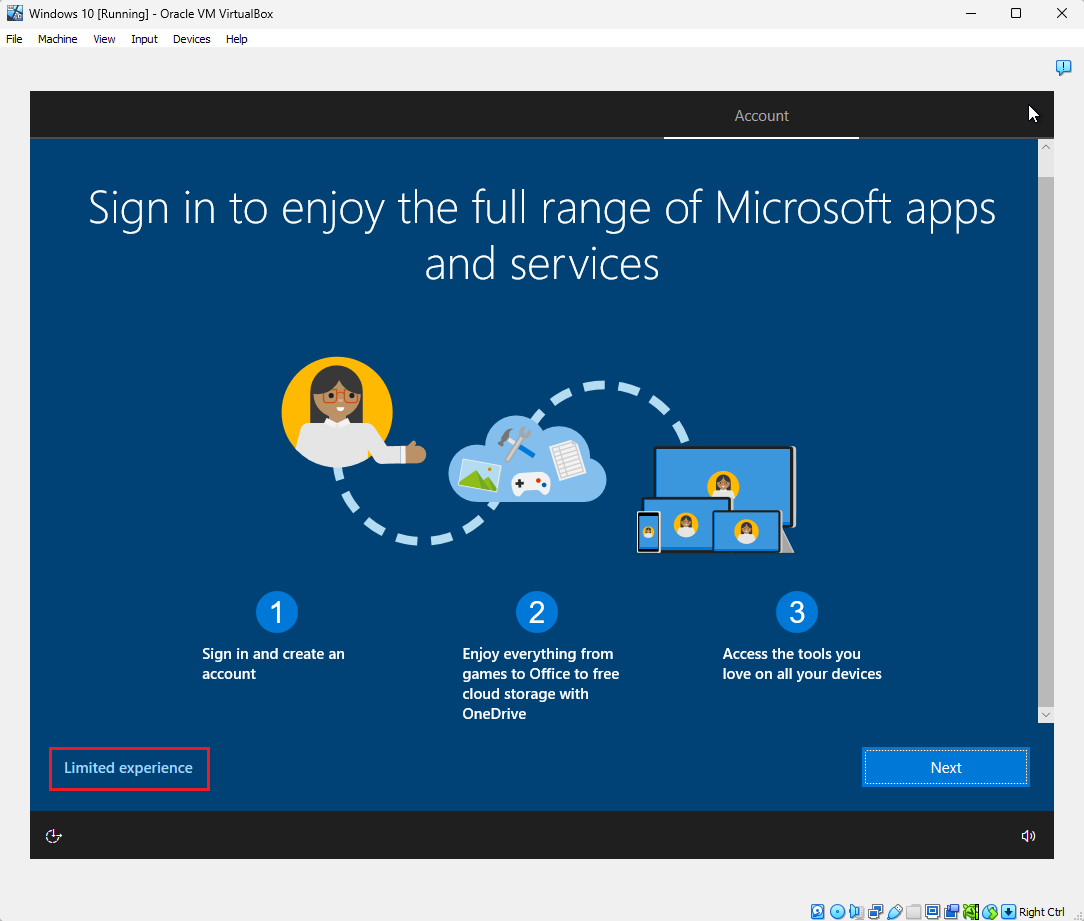Click the hard disk activity status icon
This screenshot has height=921, width=1084.
(x=818, y=911)
